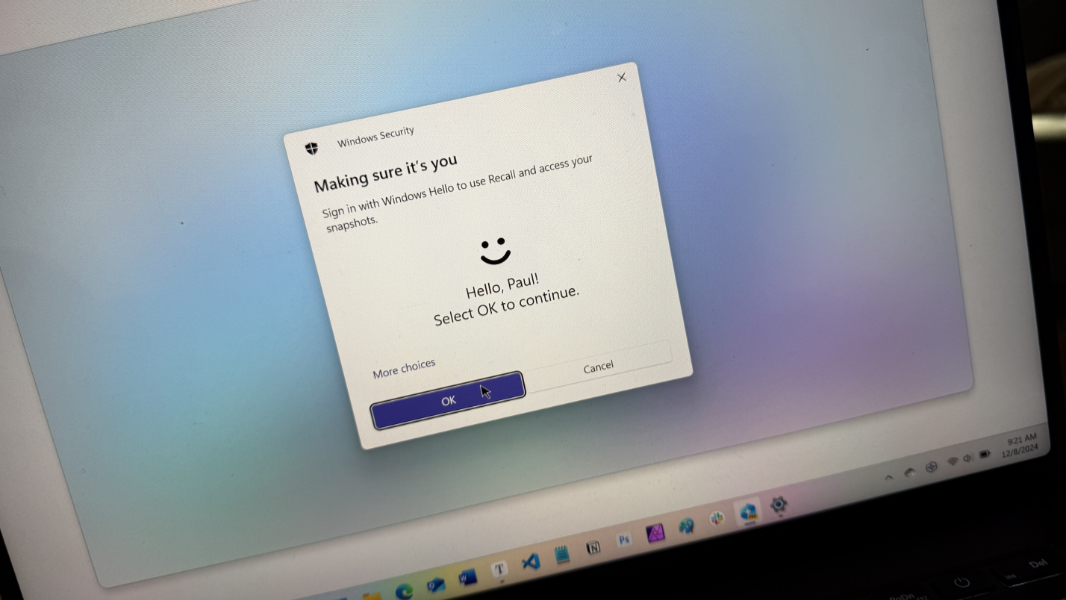Open Microsoft Edge from the taskbar

pos(405,590)
